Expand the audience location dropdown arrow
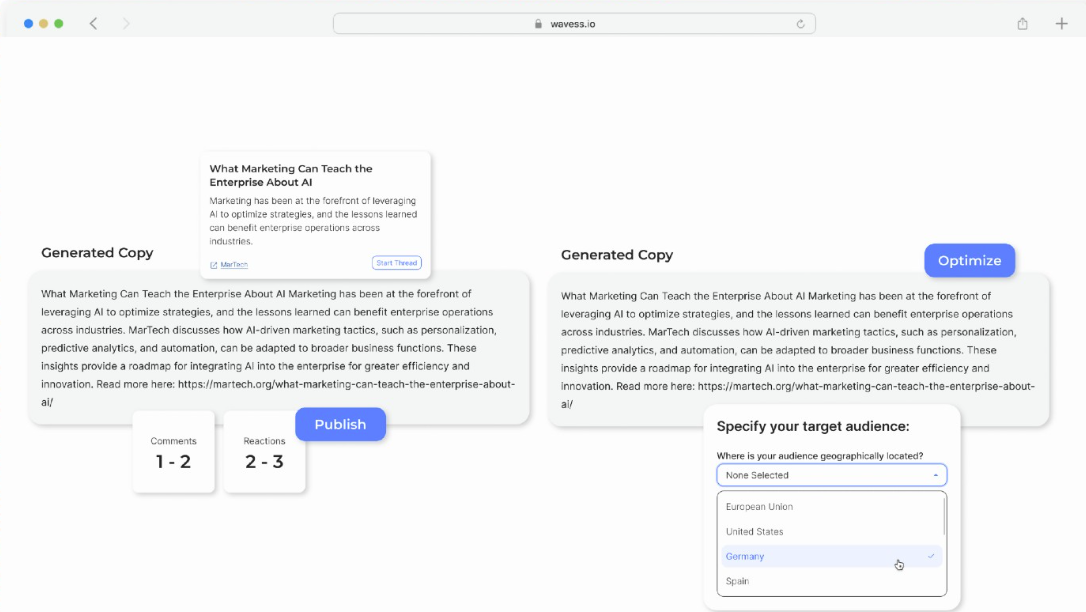Image resolution: width=1086 pixels, height=612 pixels. coord(934,475)
